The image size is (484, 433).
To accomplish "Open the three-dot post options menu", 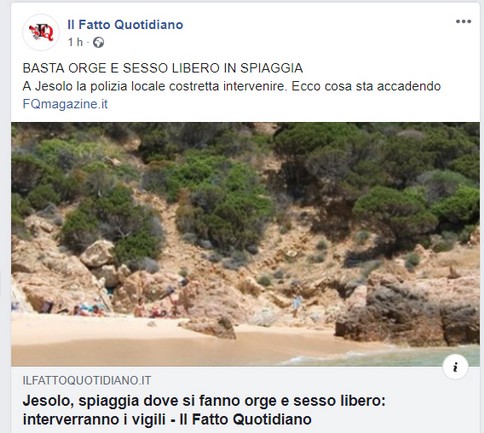I will pyautogui.click(x=463, y=22).
